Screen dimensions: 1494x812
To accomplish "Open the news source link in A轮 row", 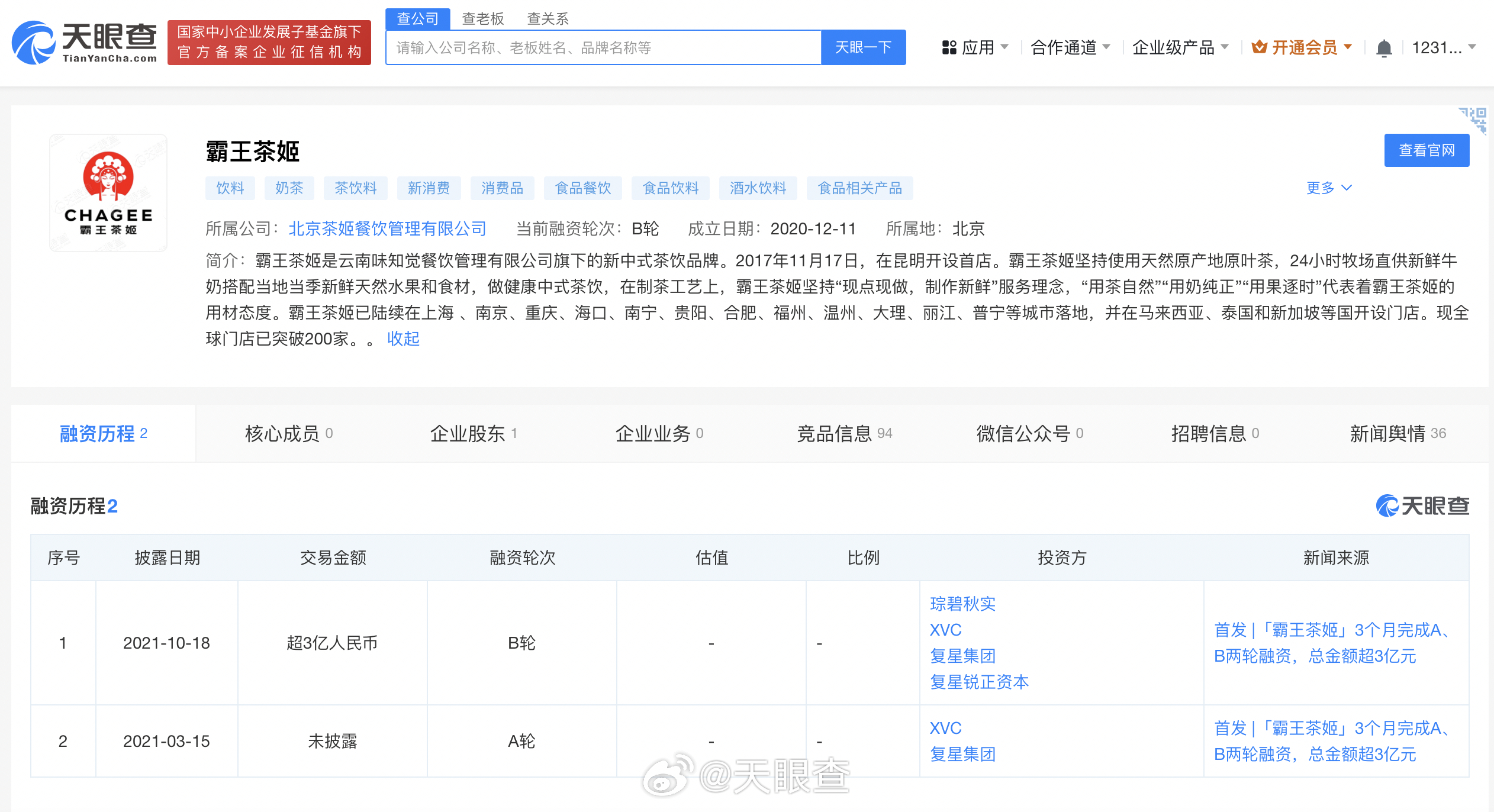I will (1332, 741).
